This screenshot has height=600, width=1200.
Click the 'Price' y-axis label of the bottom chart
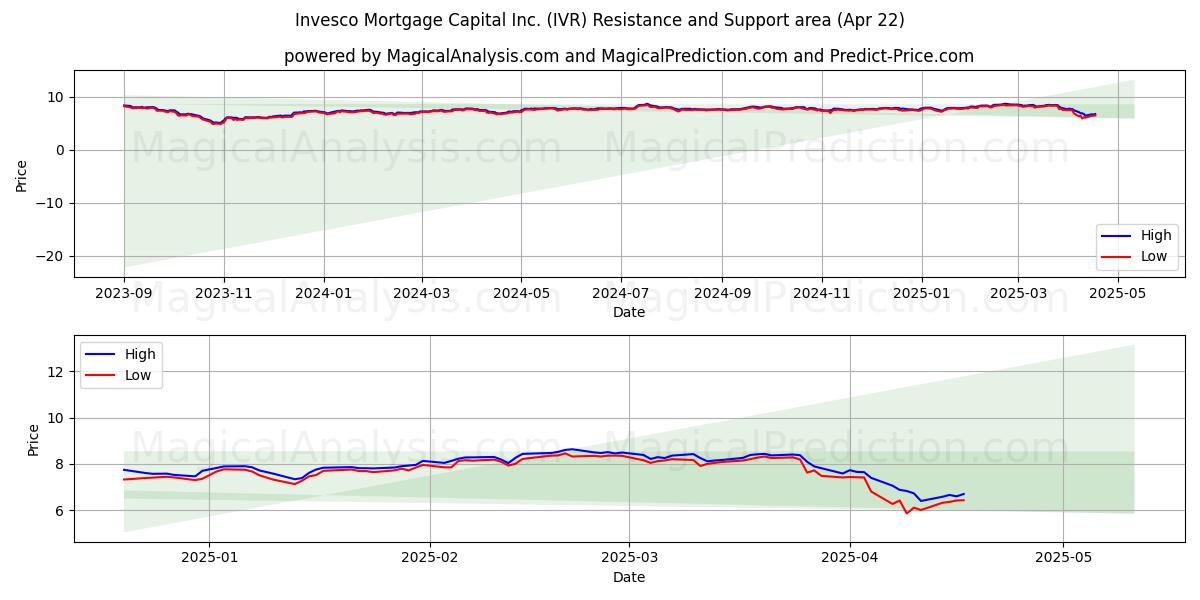(32, 438)
